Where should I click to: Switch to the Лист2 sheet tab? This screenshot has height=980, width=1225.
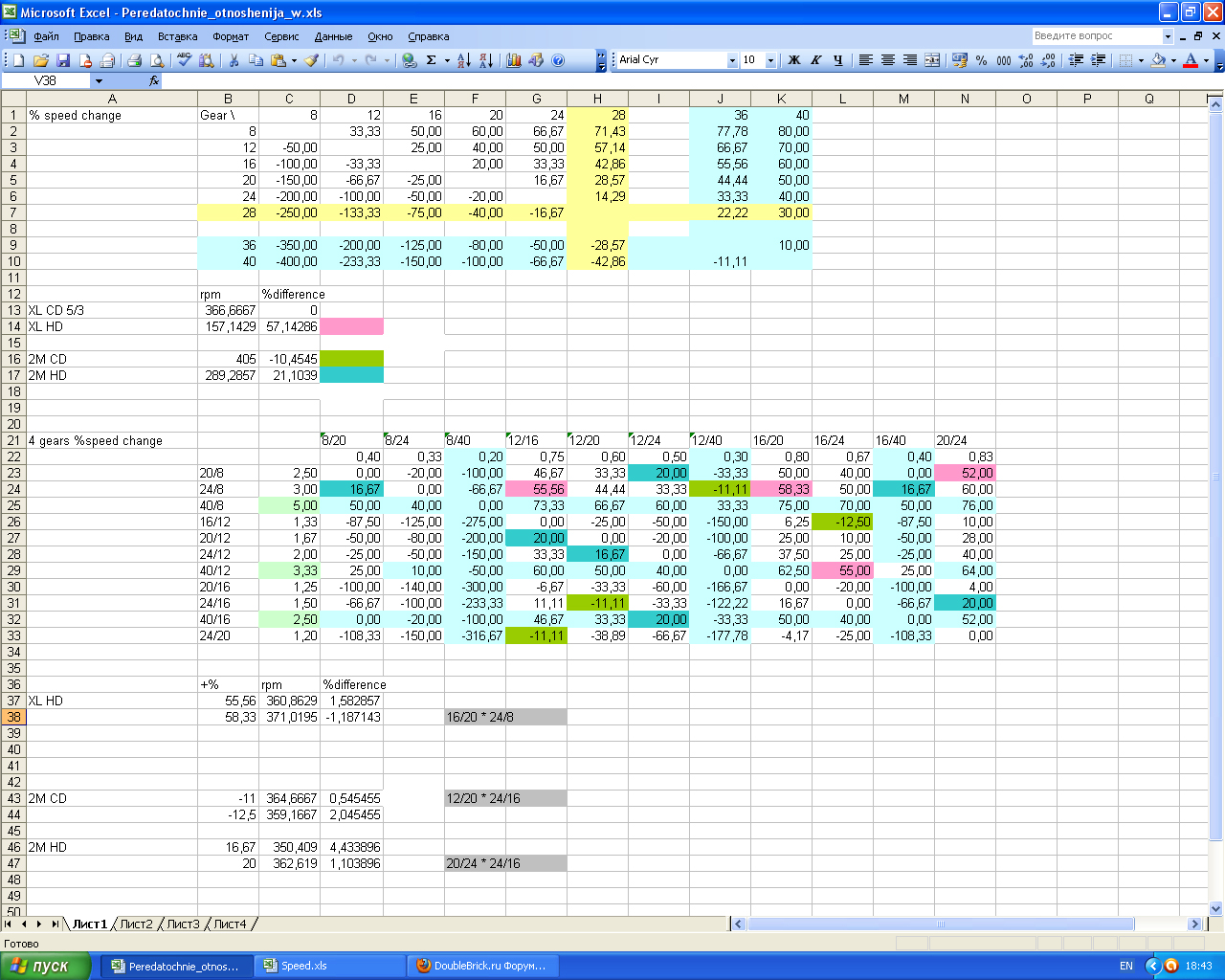[x=136, y=924]
